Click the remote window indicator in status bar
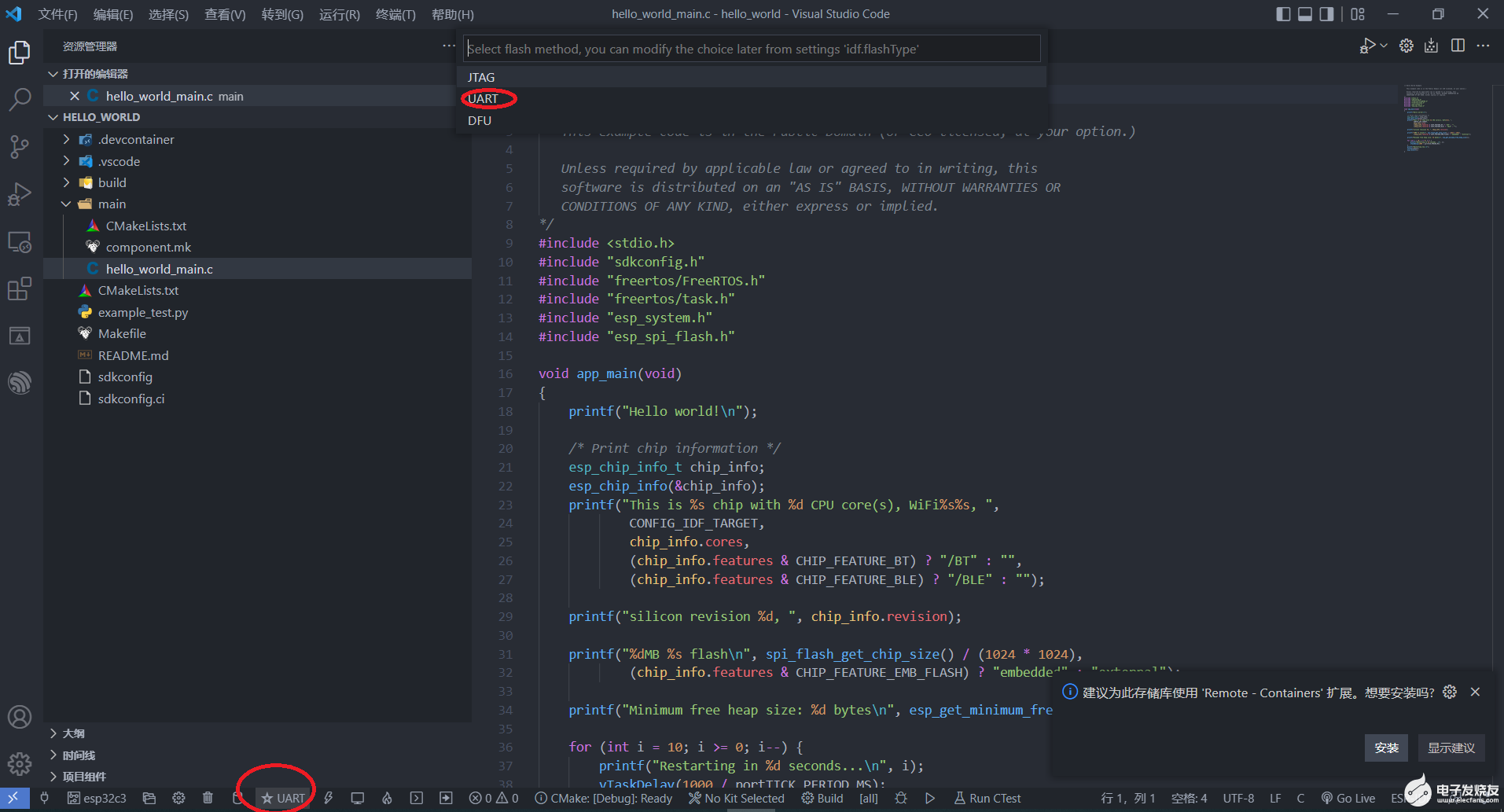The height and width of the screenshot is (812, 1504). [x=14, y=798]
